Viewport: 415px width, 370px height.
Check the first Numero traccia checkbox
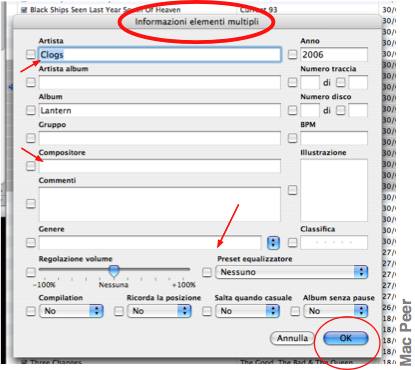click(x=292, y=82)
